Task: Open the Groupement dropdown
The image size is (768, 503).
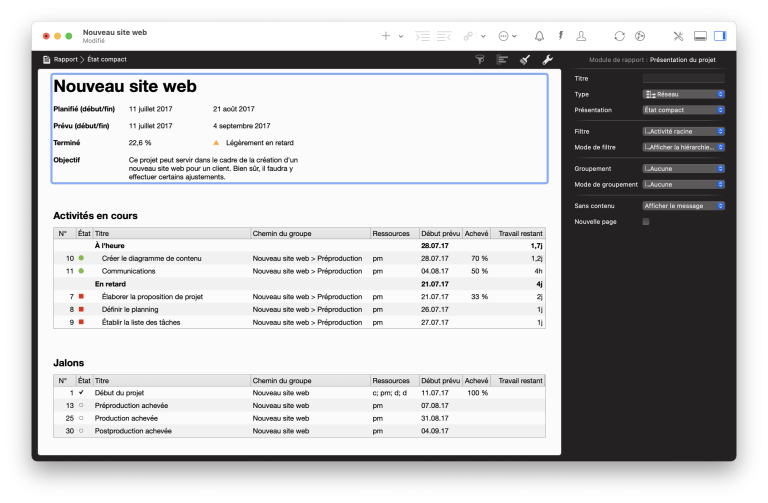Action: (x=683, y=168)
